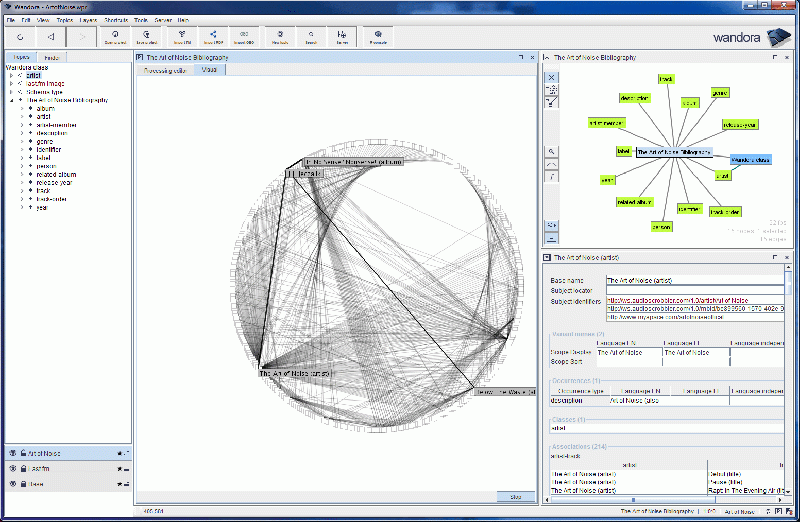
Task: Toggle visibility eye of Art of Noise layer
Action: [12, 453]
